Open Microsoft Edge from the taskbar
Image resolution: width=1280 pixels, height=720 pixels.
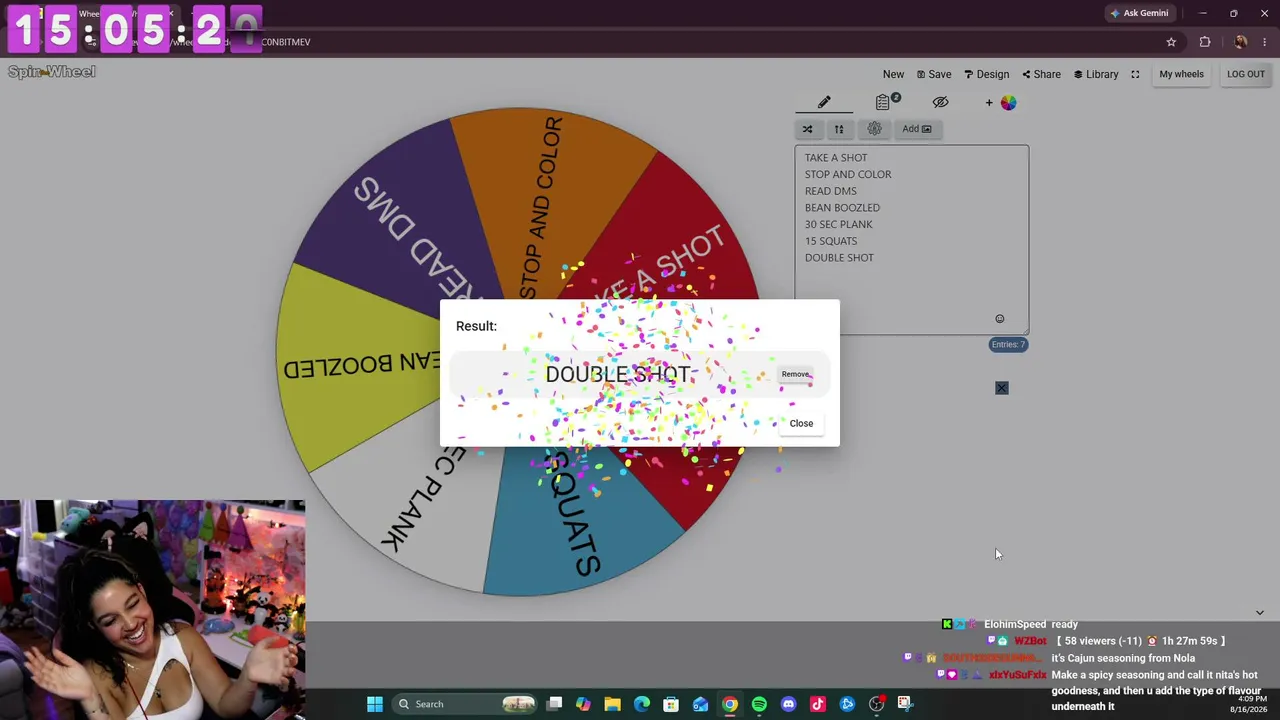pos(642,704)
